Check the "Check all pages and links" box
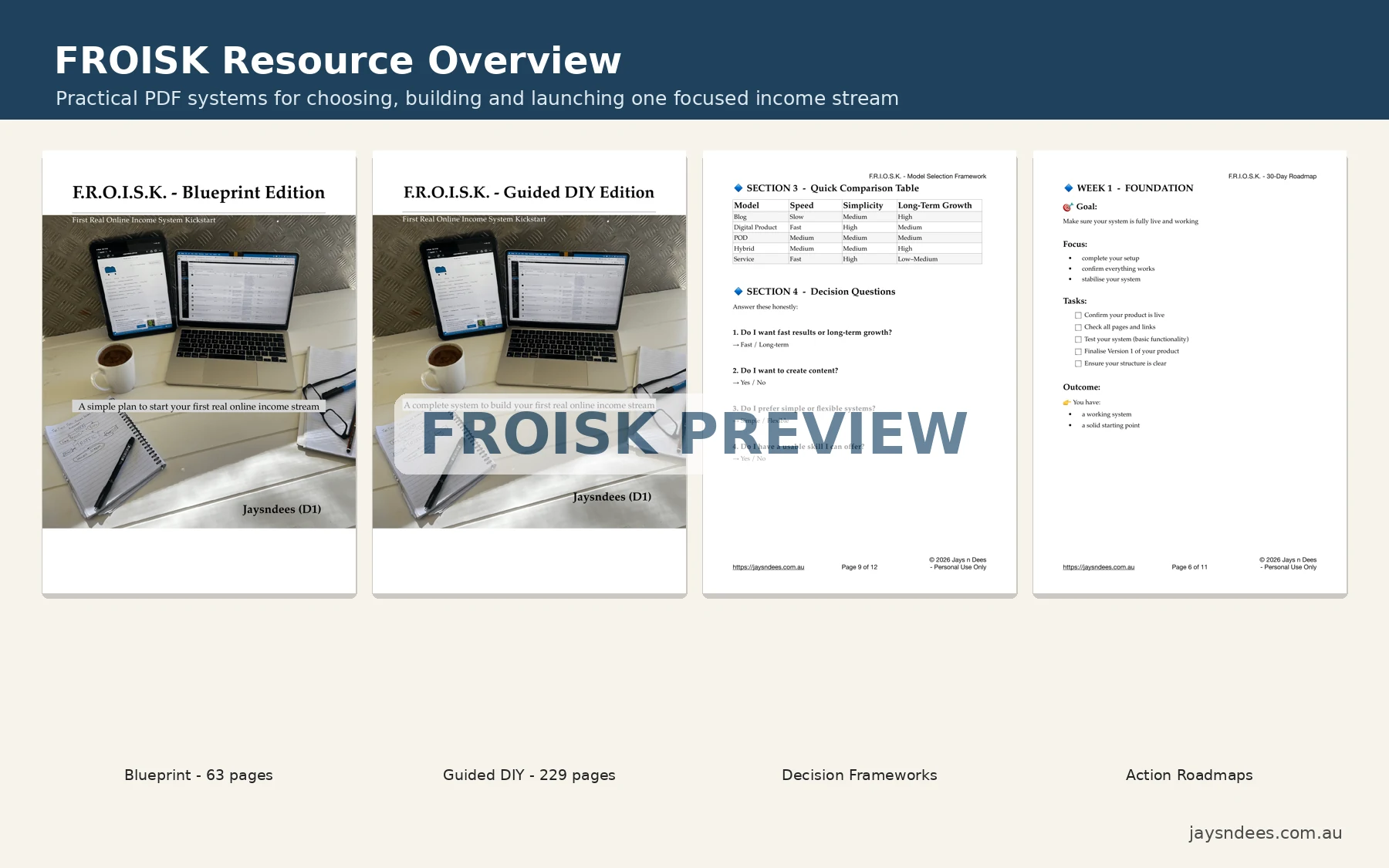This screenshot has width=1389, height=868. coord(1078,327)
